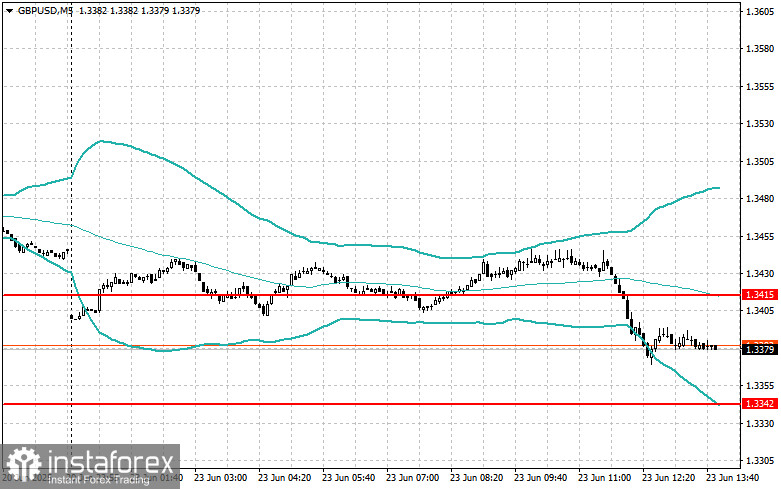Select the 23 Jun 08:20 time label
The image size is (781, 489).
click(476, 478)
